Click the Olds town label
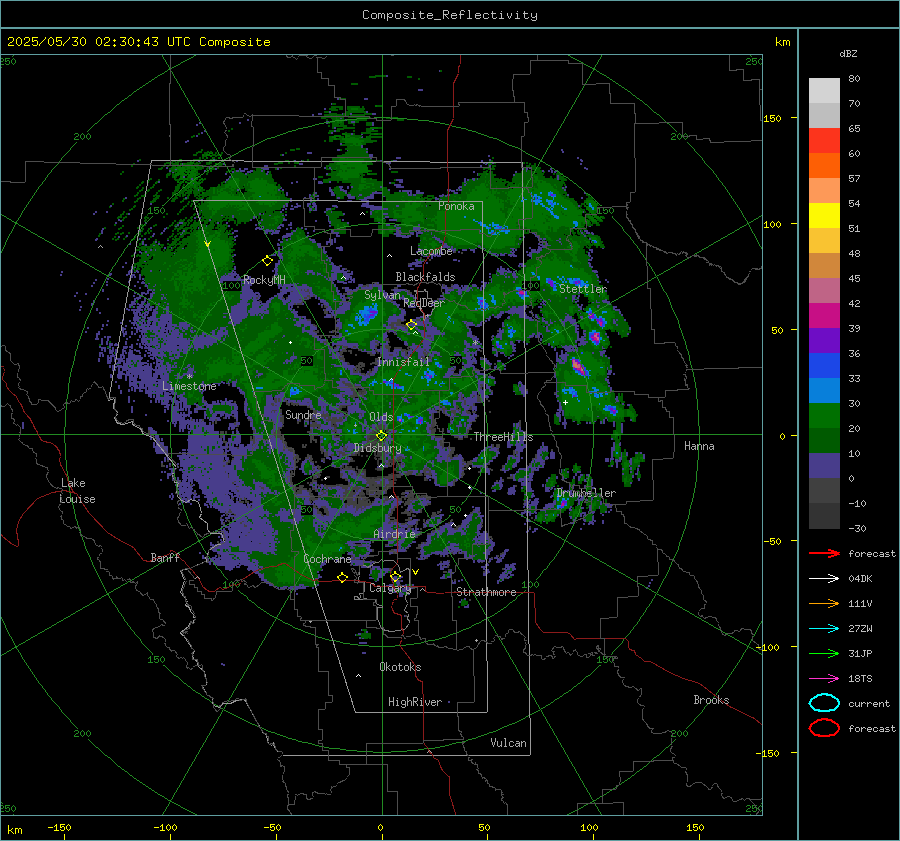Screen dimensions: 900x841 click(x=381, y=417)
